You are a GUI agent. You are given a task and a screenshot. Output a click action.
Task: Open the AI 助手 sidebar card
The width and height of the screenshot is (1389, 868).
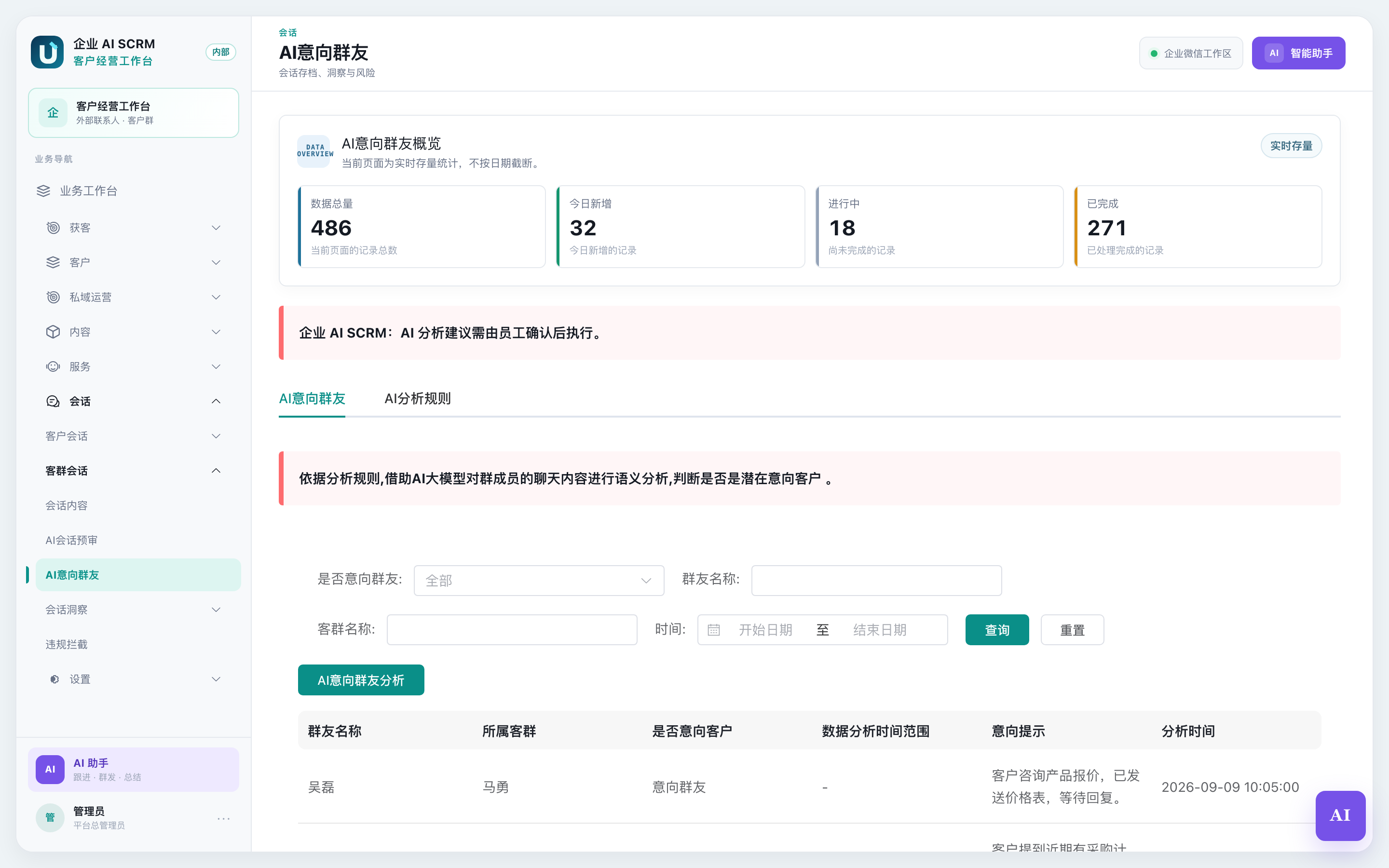(x=134, y=769)
